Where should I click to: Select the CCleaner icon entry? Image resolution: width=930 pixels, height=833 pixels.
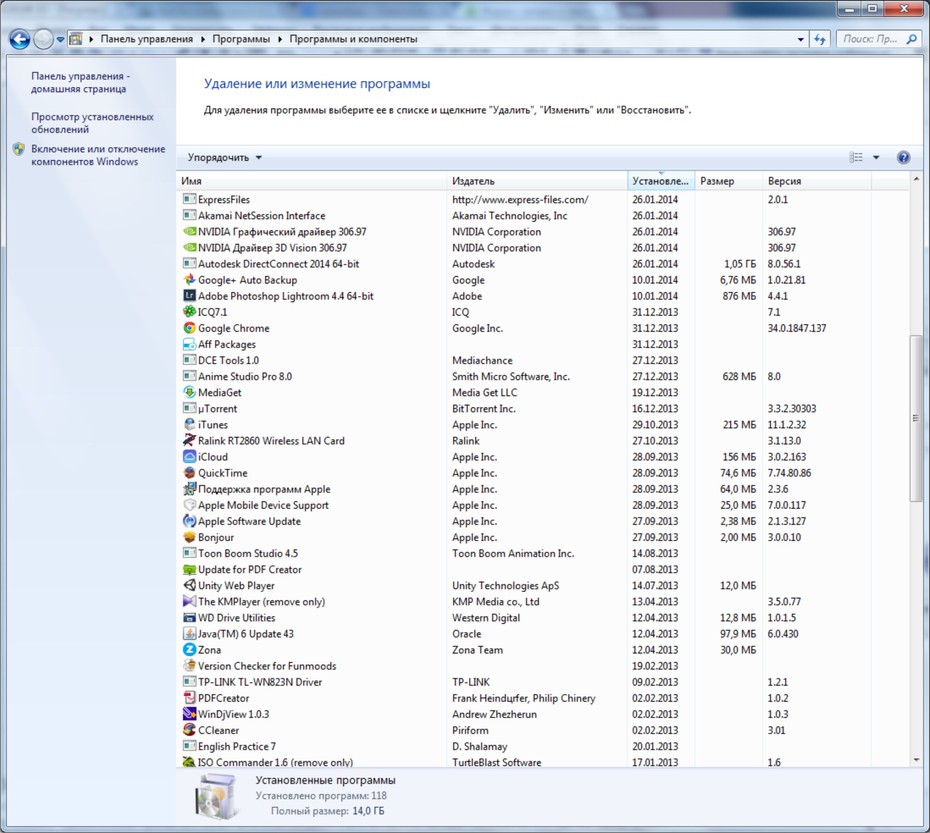[x=189, y=730]
